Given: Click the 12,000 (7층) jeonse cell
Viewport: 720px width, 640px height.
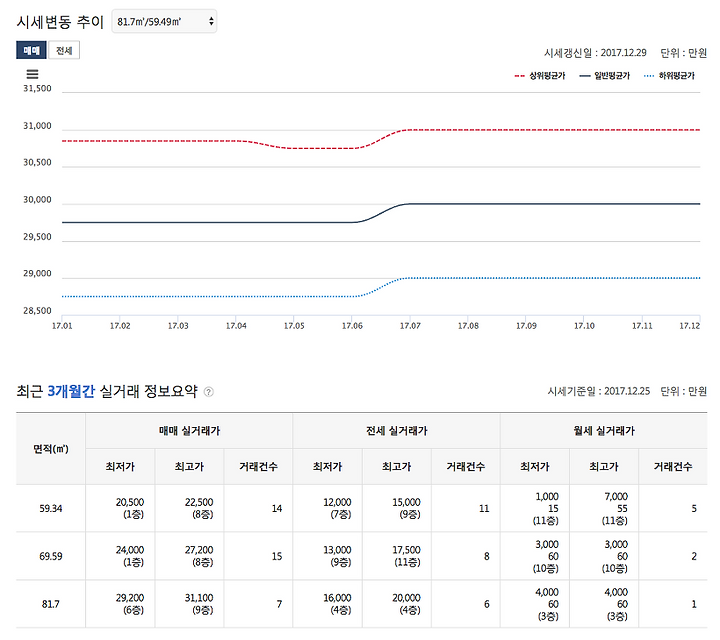Looking at the screenshot, I should pos(328,509).
